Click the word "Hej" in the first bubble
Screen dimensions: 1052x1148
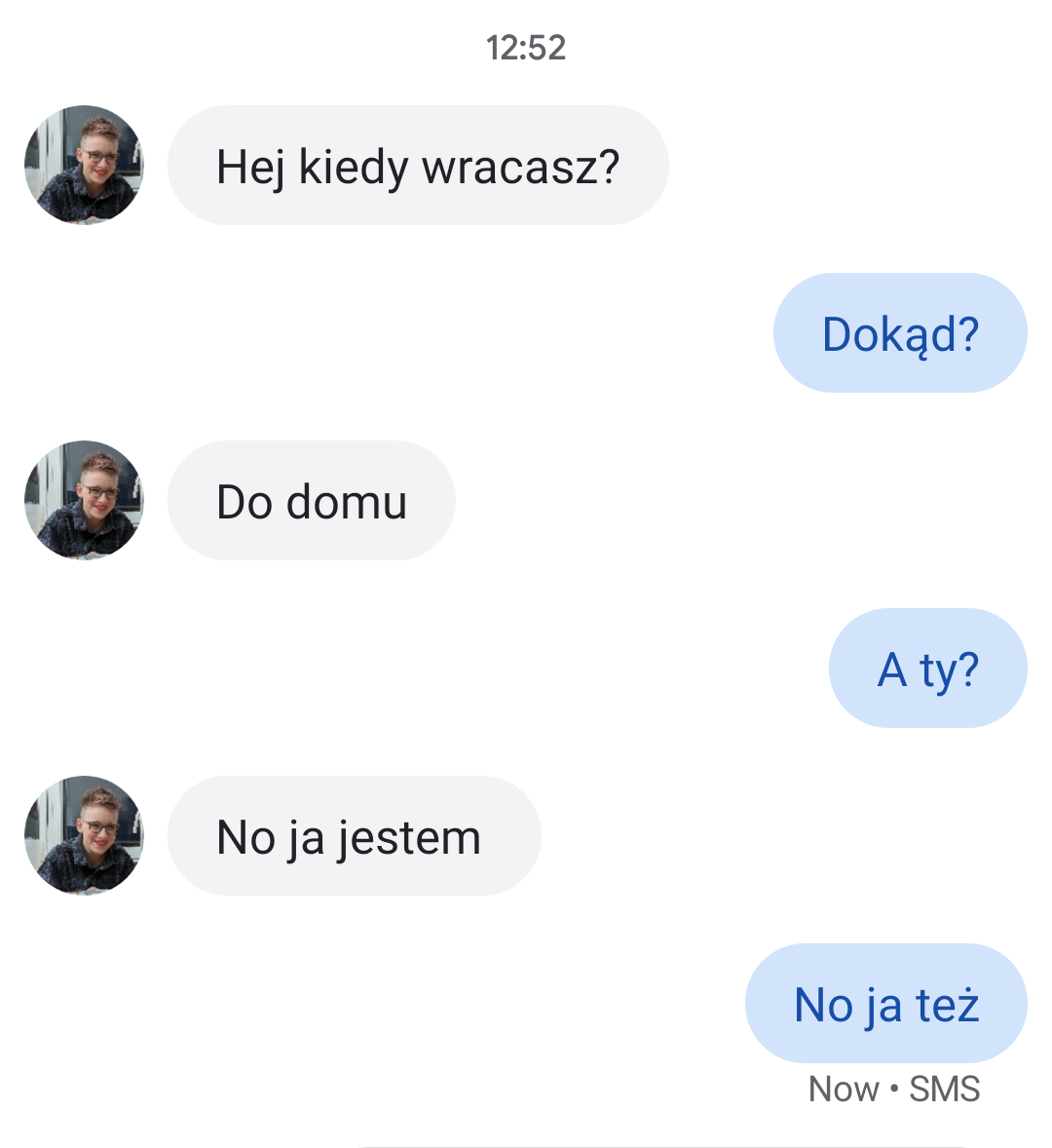250,167
